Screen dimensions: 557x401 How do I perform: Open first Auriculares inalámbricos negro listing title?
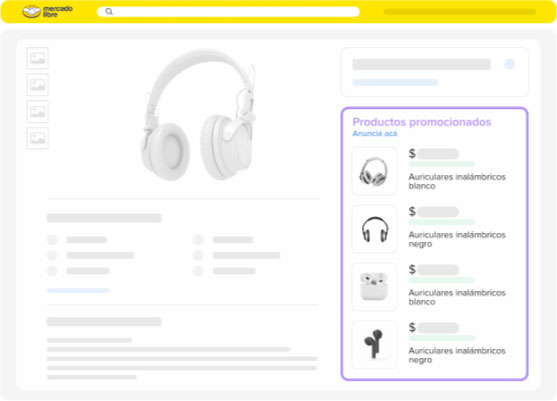coord(457,239)
